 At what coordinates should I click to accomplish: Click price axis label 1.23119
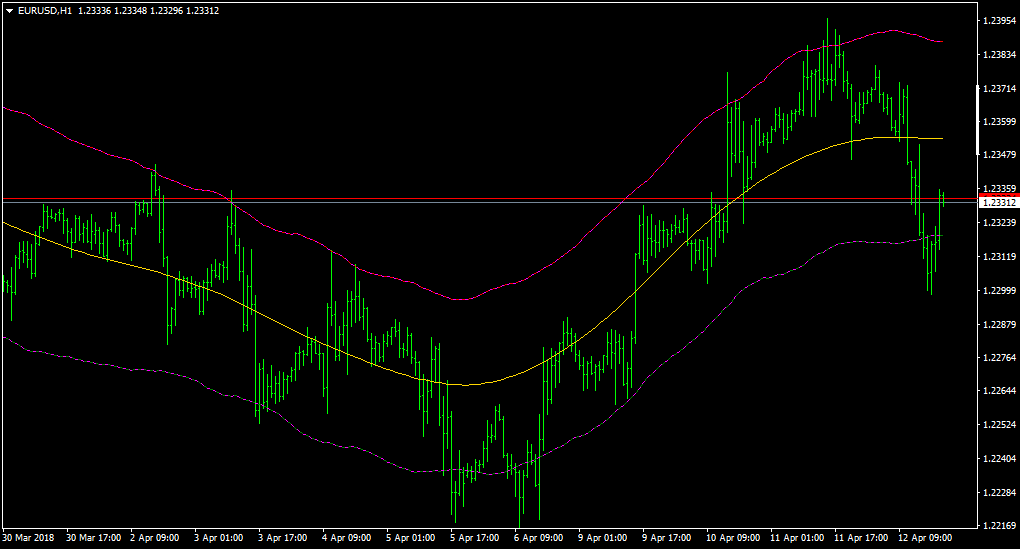coord(999,257)
